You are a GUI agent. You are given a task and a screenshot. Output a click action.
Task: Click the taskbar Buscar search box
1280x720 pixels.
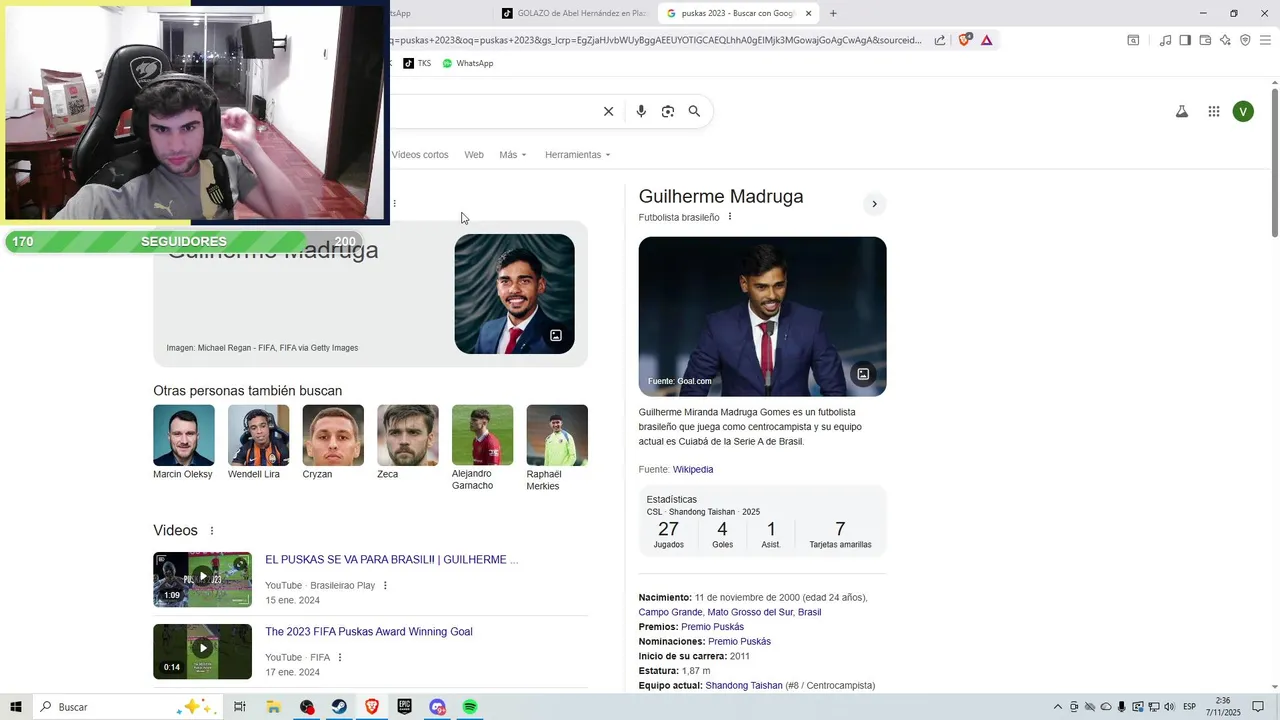tap(127, 707)
